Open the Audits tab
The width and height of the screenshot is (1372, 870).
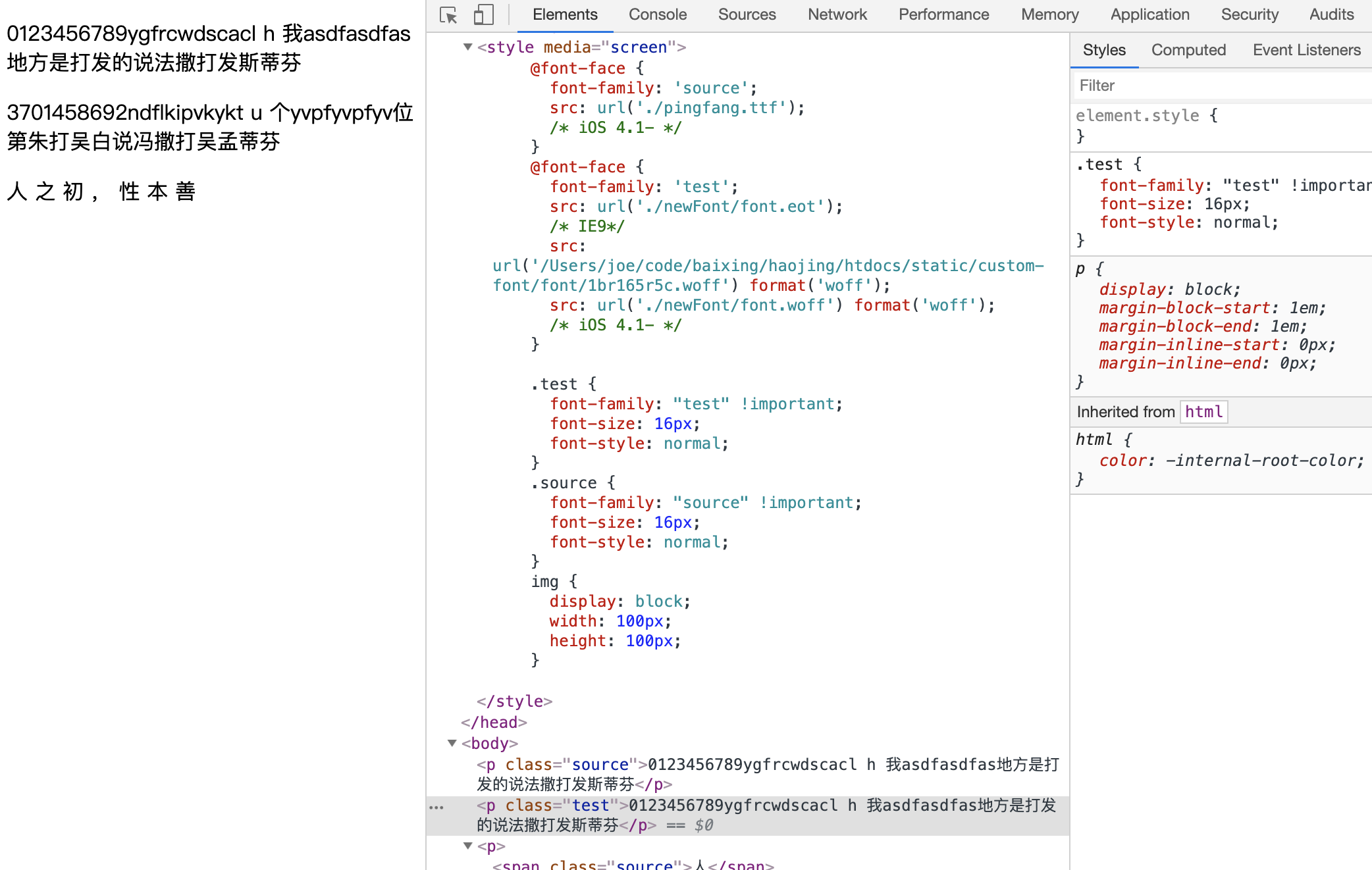[x=1331, y=14]
